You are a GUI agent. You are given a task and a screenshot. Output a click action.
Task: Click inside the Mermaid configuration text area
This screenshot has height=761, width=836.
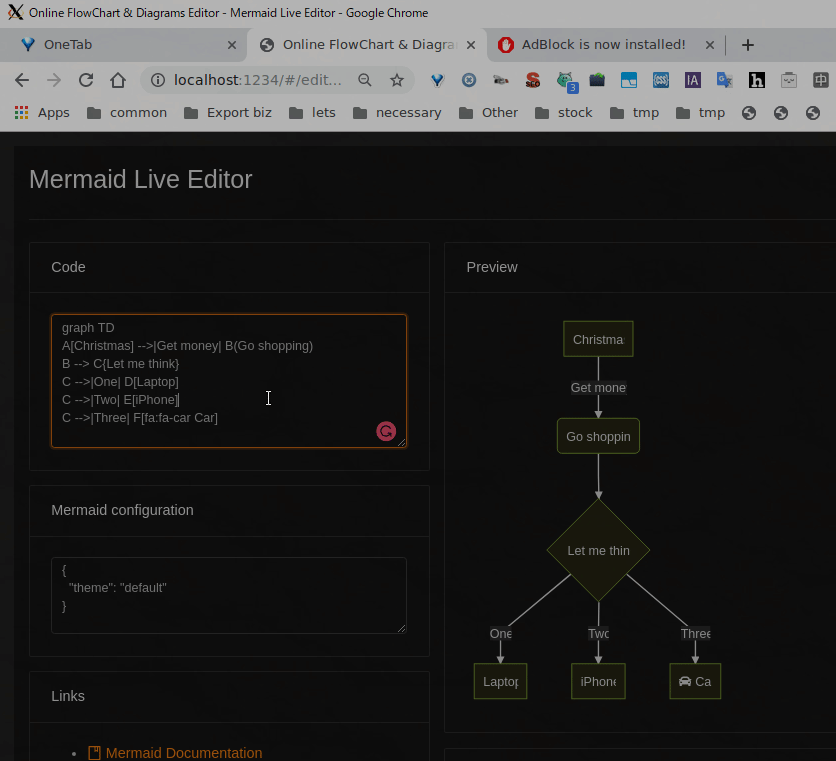(x=228, y=595)
